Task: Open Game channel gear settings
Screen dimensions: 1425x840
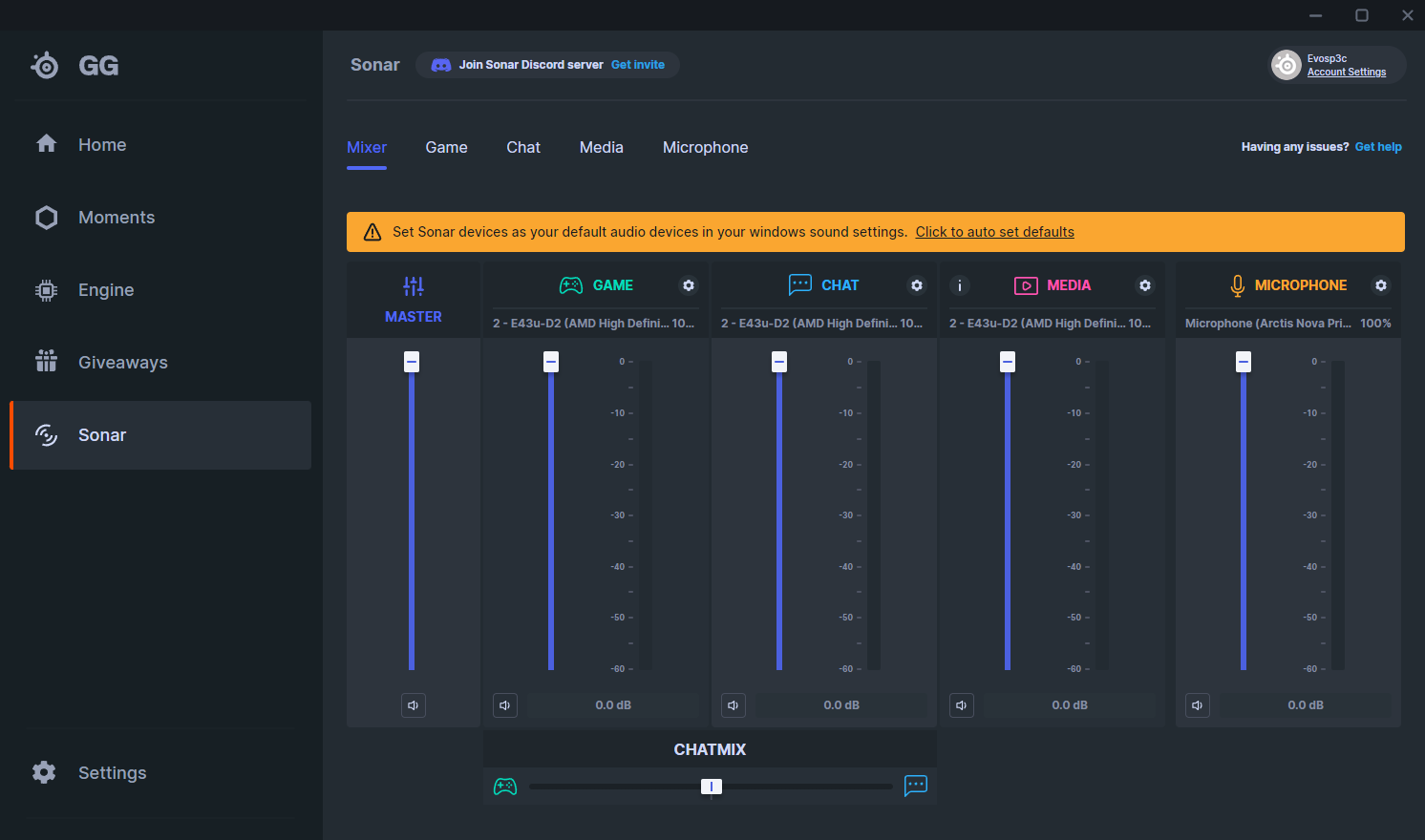Action: pyautogui.click(x=689, y=285)
